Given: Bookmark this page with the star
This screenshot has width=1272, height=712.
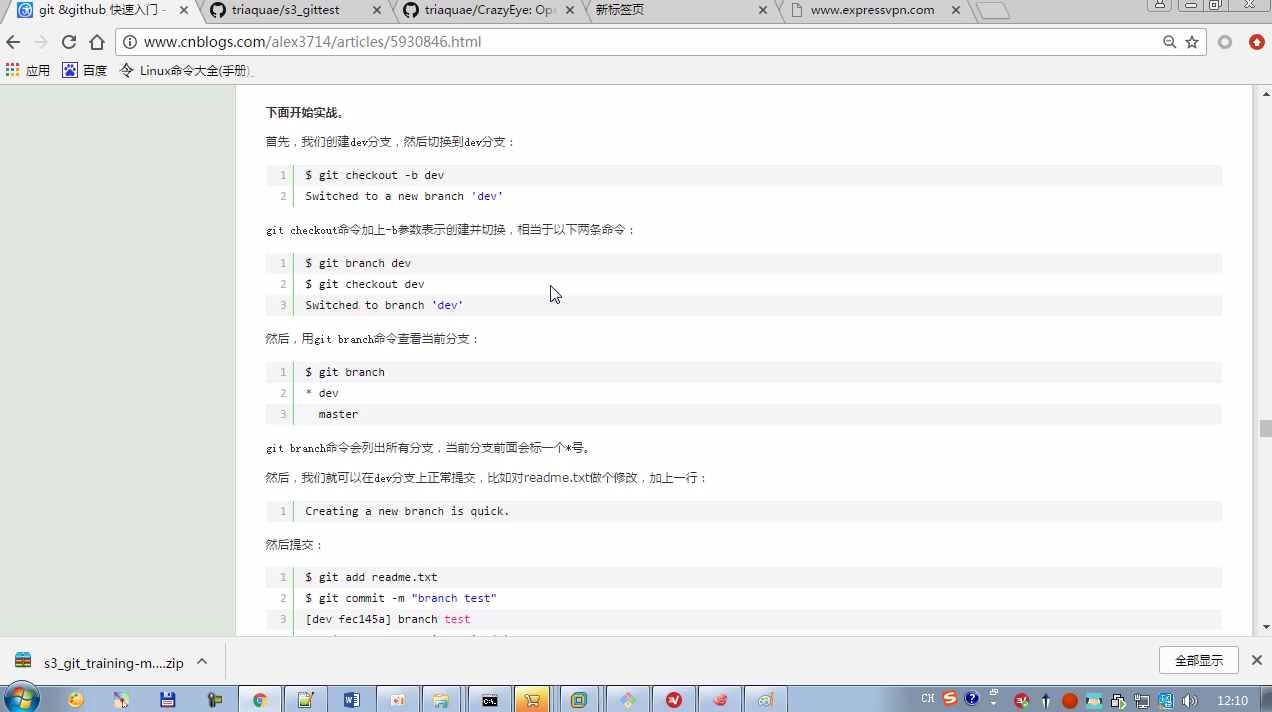Looking at the screenshot, I should (1192, 42).
